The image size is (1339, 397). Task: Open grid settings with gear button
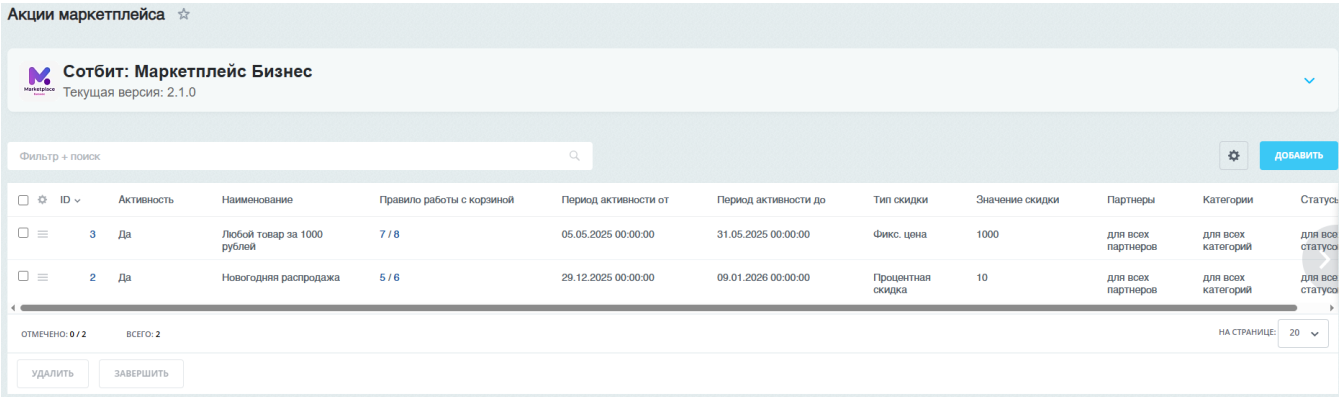1233,155
